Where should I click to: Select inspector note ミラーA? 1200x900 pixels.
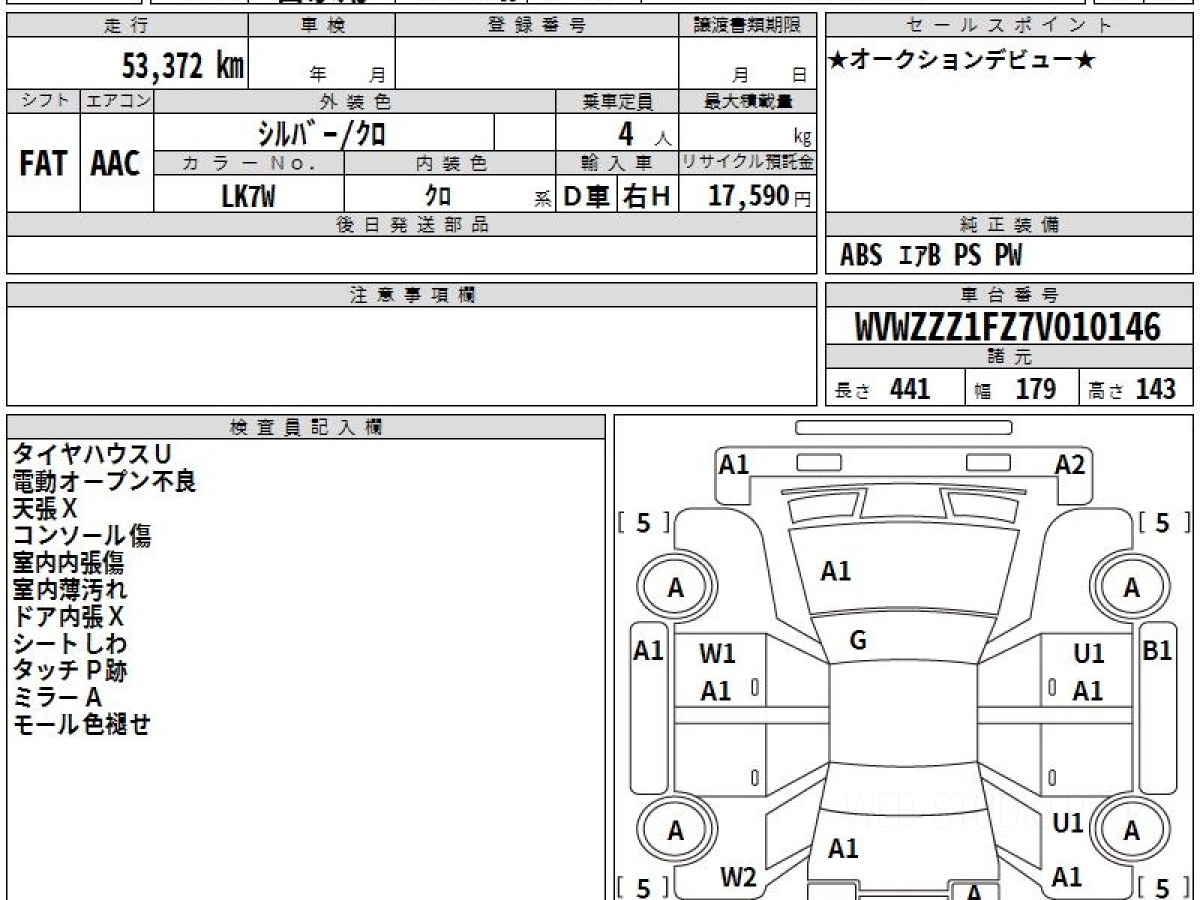click(57, 698)
